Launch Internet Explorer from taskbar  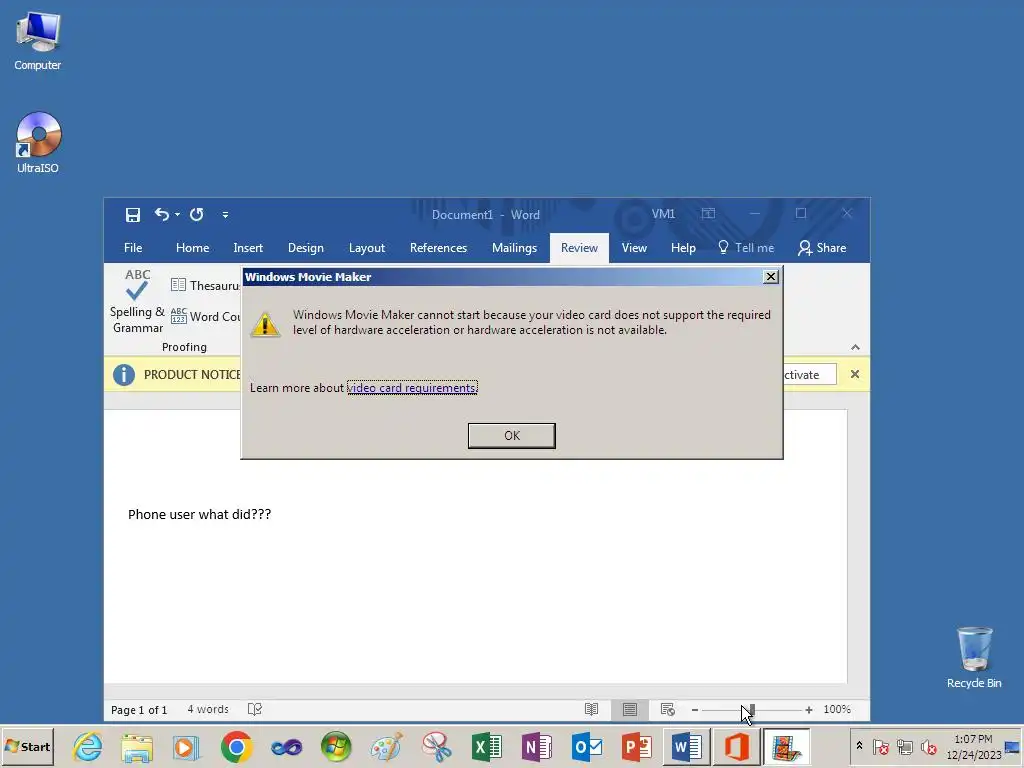click(x=87, y=747)
